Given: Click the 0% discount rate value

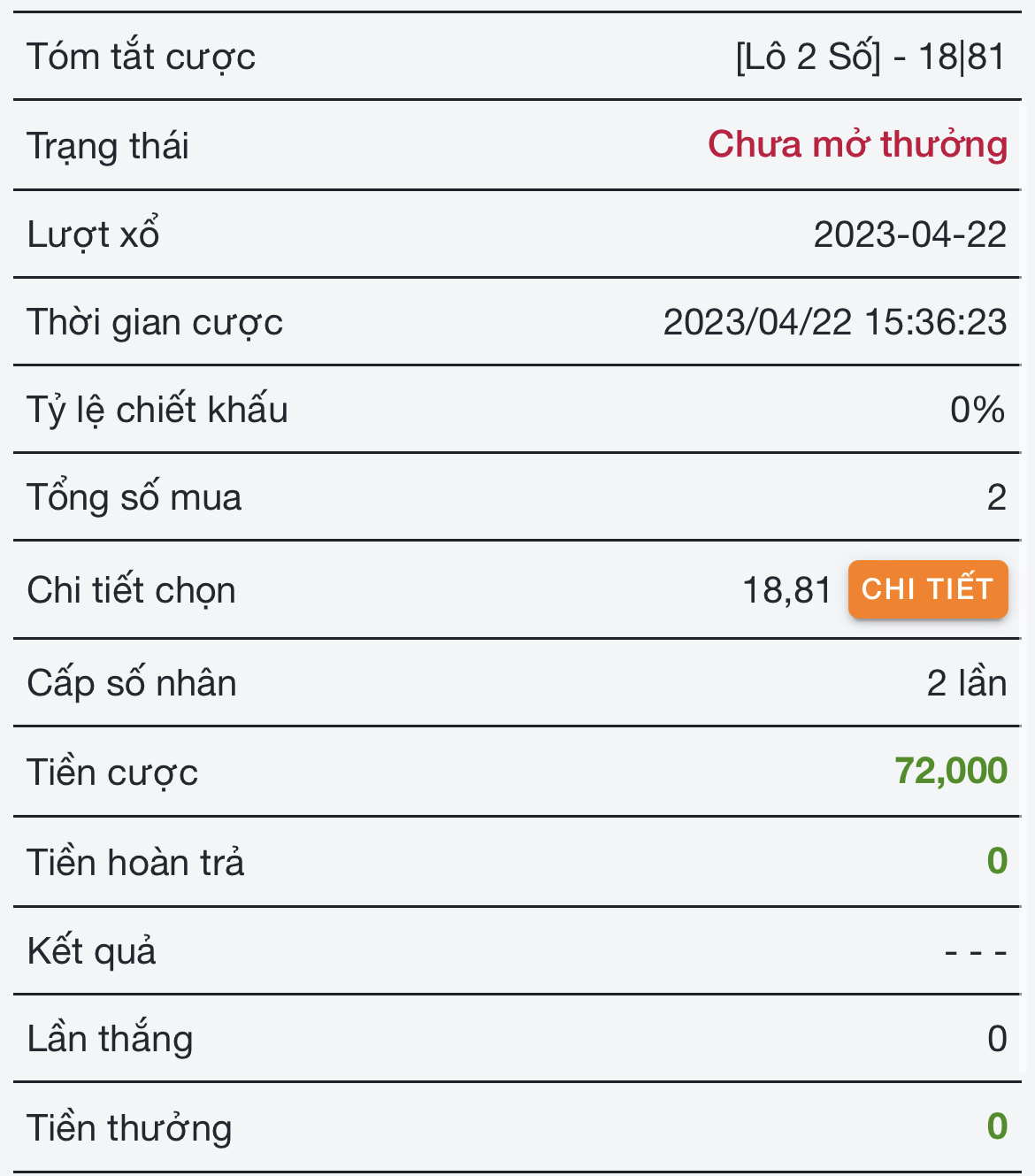Looking at the screenshot, I should click(977, 411).
